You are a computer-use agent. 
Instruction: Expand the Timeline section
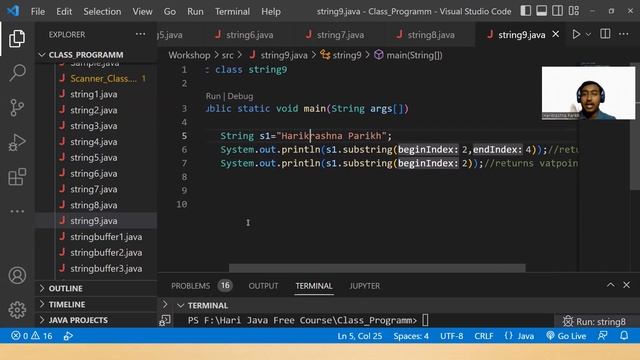pos(96,304)
